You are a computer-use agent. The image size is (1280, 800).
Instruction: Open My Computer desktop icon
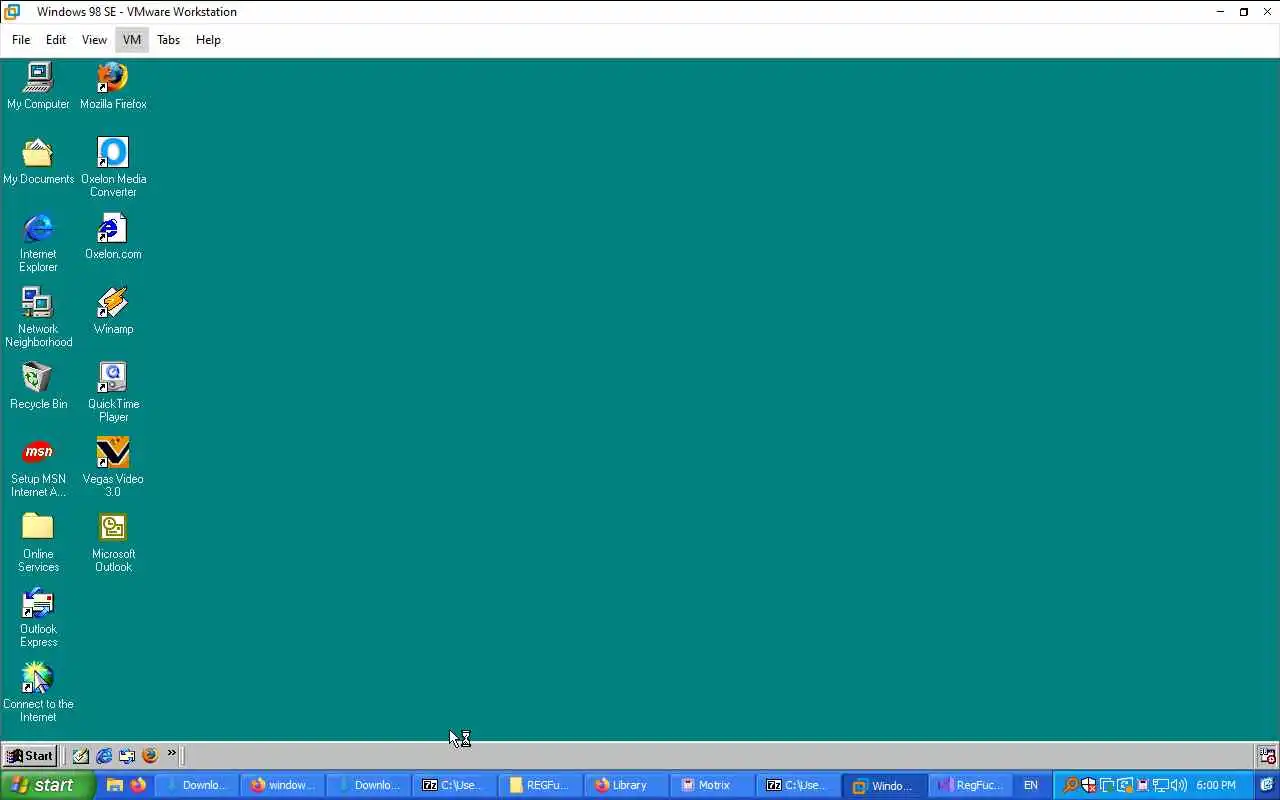pos(38,85)
